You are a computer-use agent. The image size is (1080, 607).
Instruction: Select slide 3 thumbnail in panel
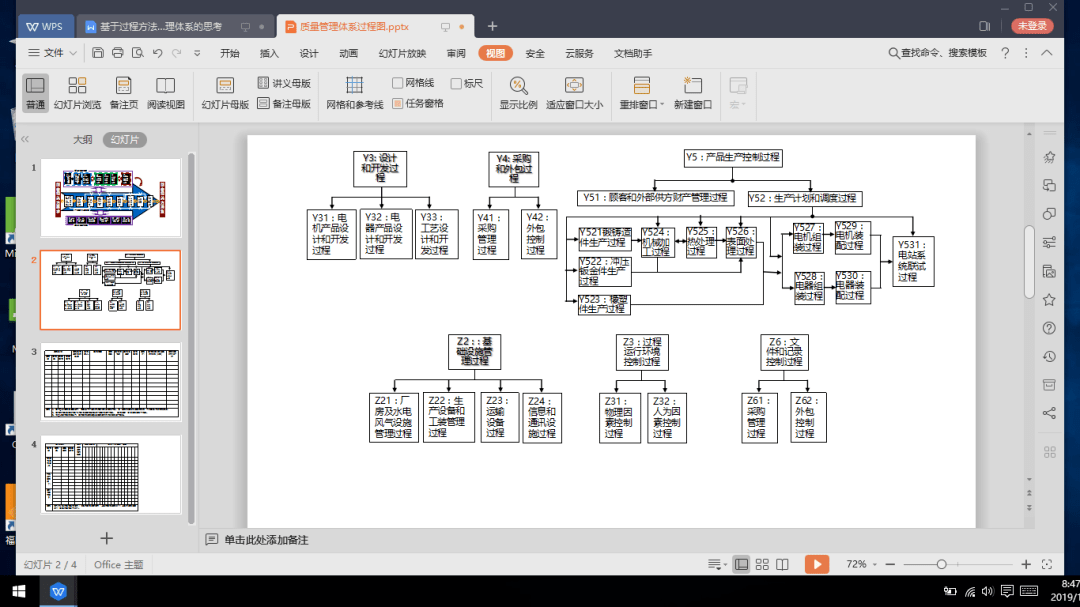pyautogui.click(x=110, y=383)
